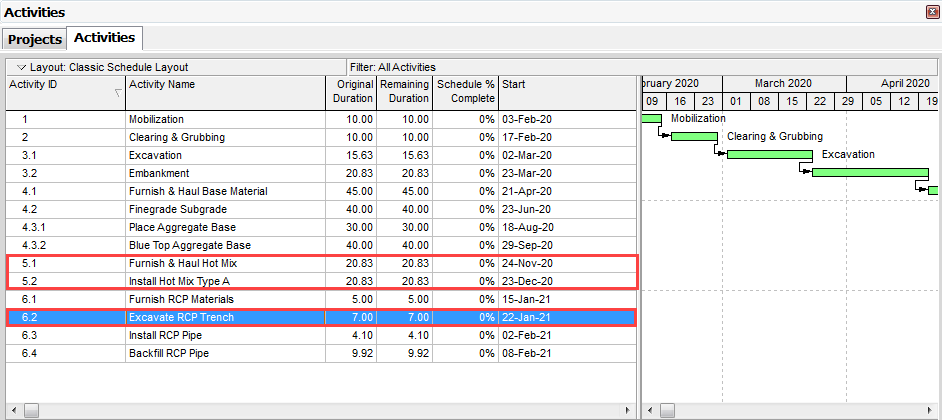Click the Excavation Gantt bar
Viewport: 942px width, 420px height.
click(x=769, y=155)
